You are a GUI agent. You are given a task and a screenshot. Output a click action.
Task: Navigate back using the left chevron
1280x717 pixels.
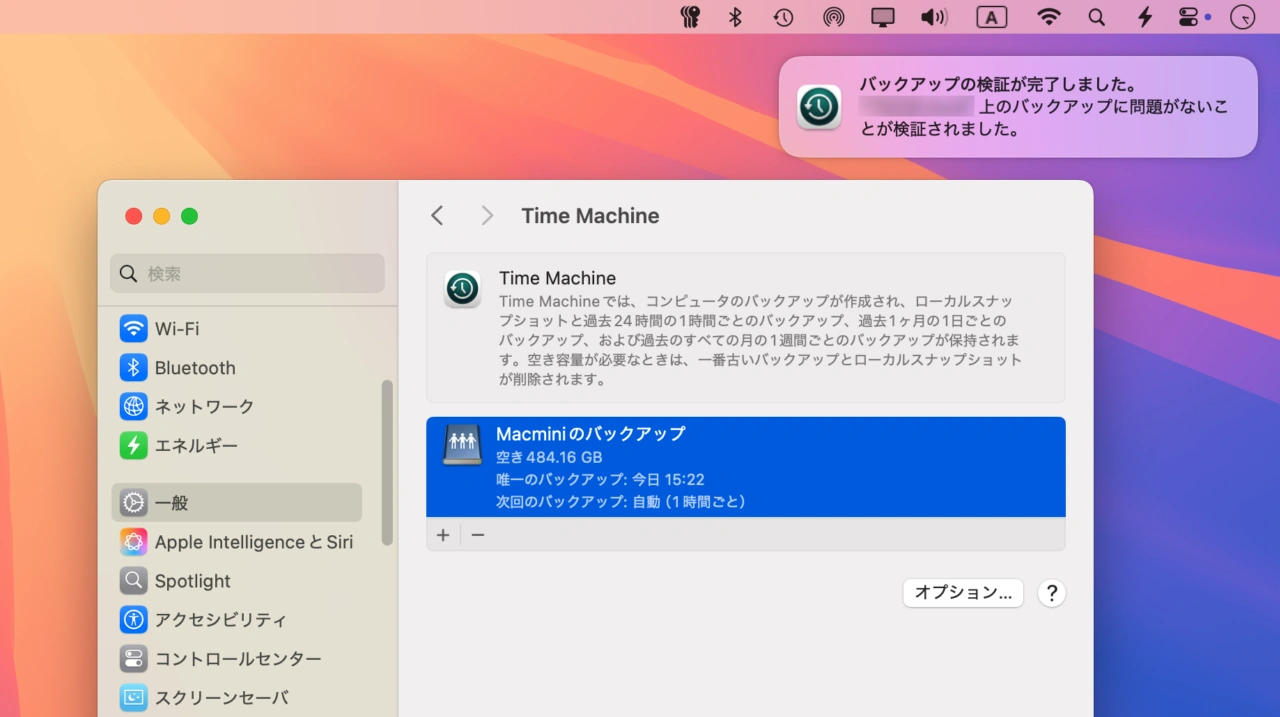(437, 214)
